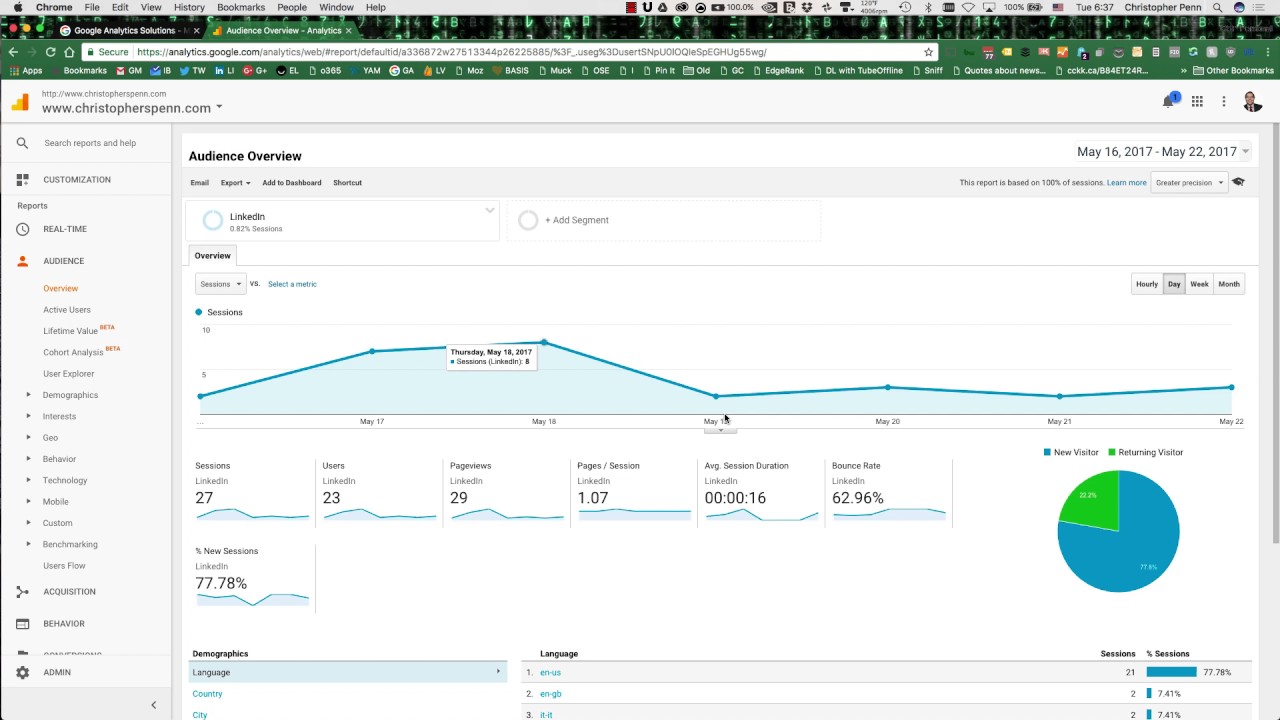Select the Overview tab above the chart

(212, 256)
